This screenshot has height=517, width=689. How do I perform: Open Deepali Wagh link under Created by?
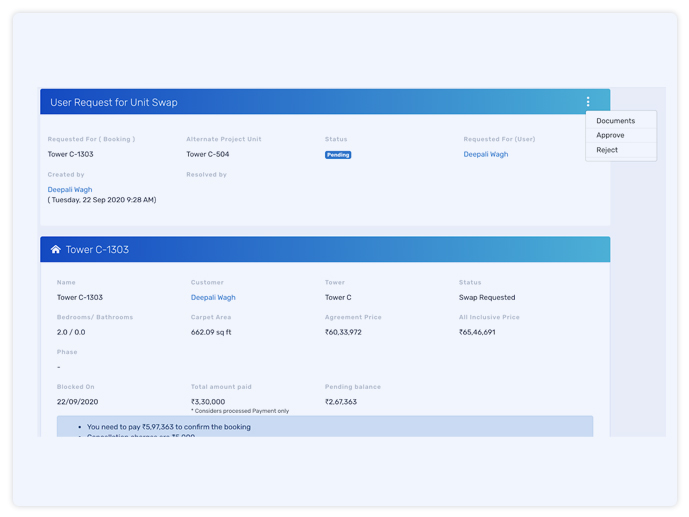click(70, 190)
